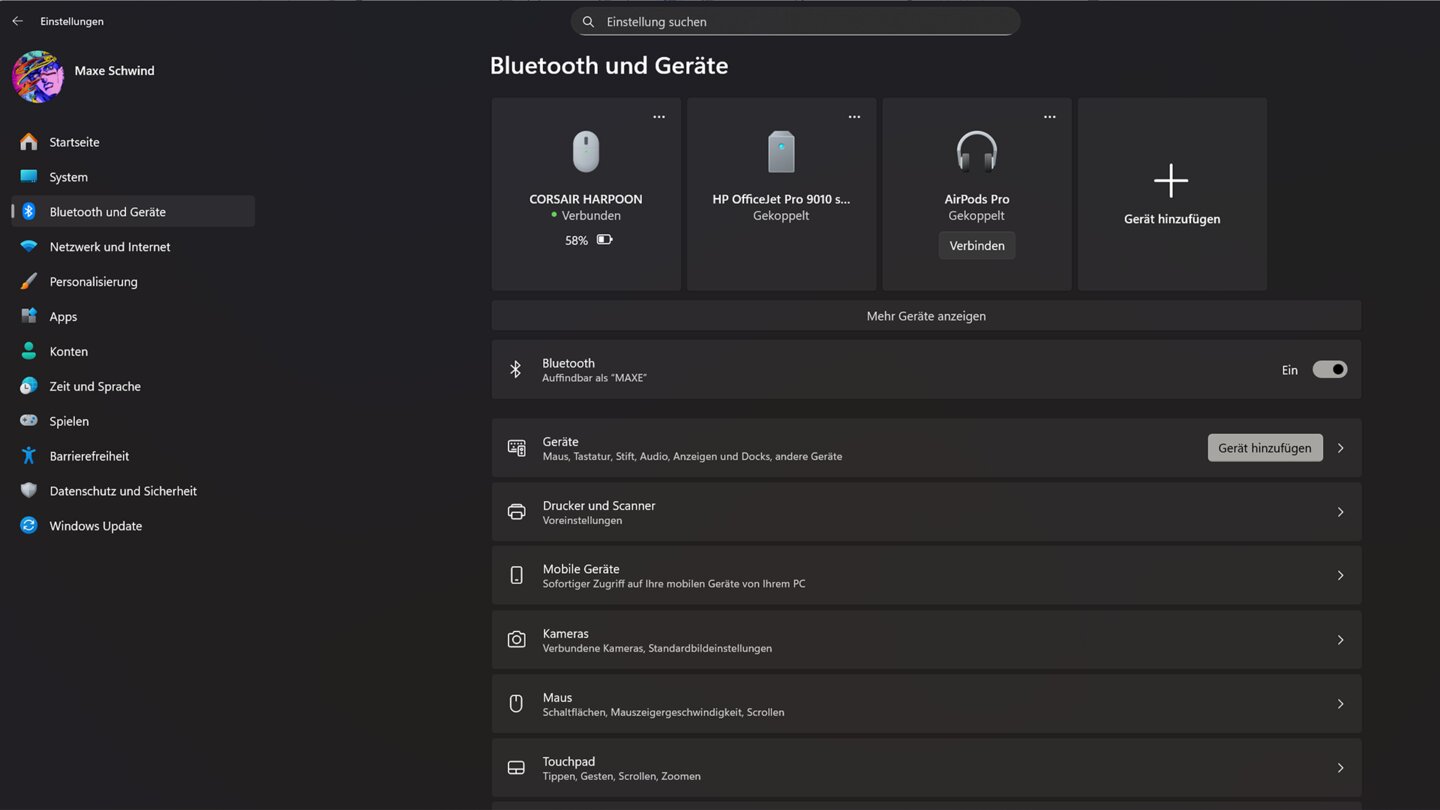Select Netzwerk und Internet in sidebar

(x=110, y=247)
